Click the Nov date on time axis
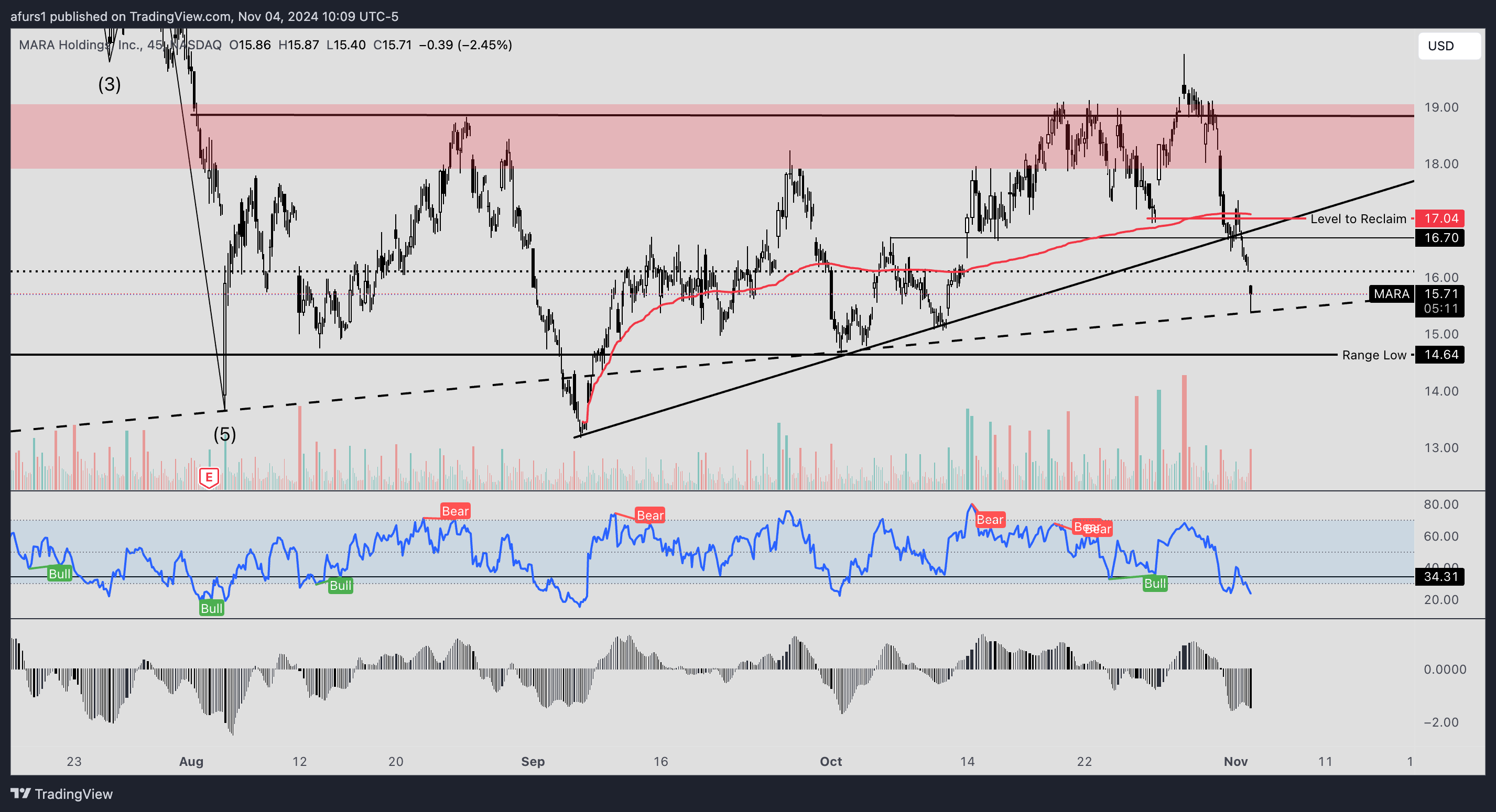Screen dimensions: 1496x812 pyautogui.click(x=1235, y=762)
